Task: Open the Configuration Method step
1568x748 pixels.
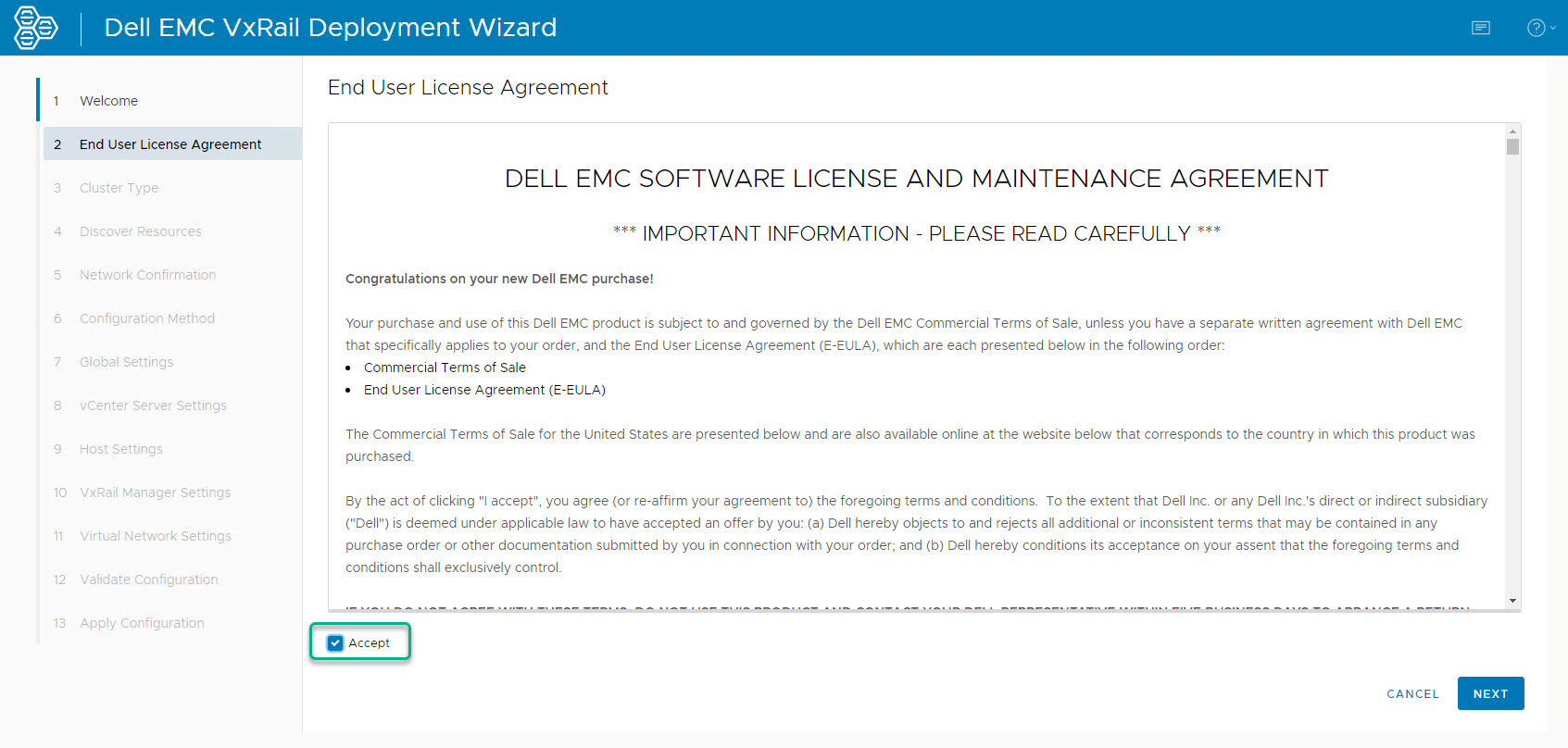Action: tap(146, 318)
